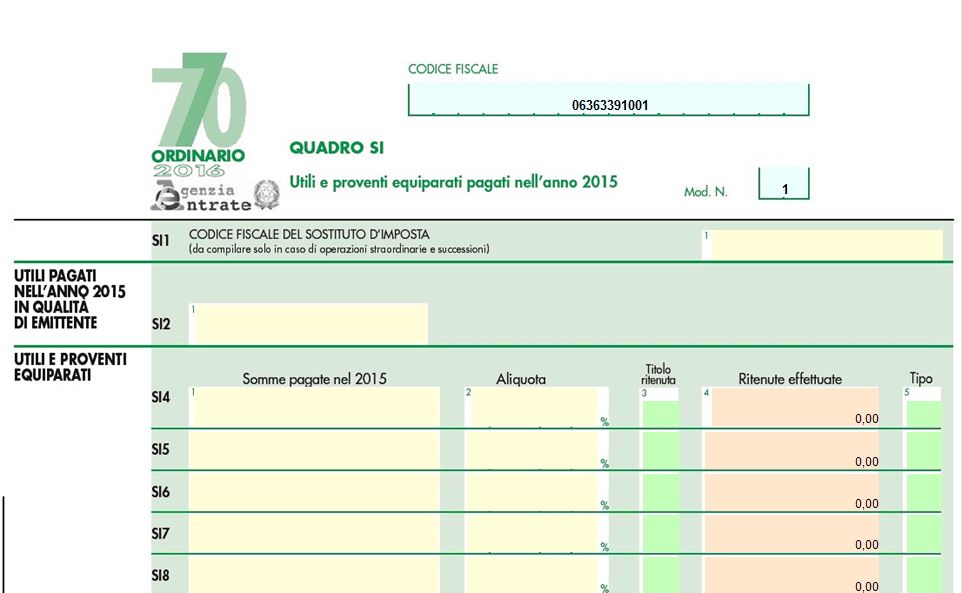The width and height of the screenshot is (962, 593).
Task: Click the SI5 Somme pagate field
Action: [x=314, y=450]
